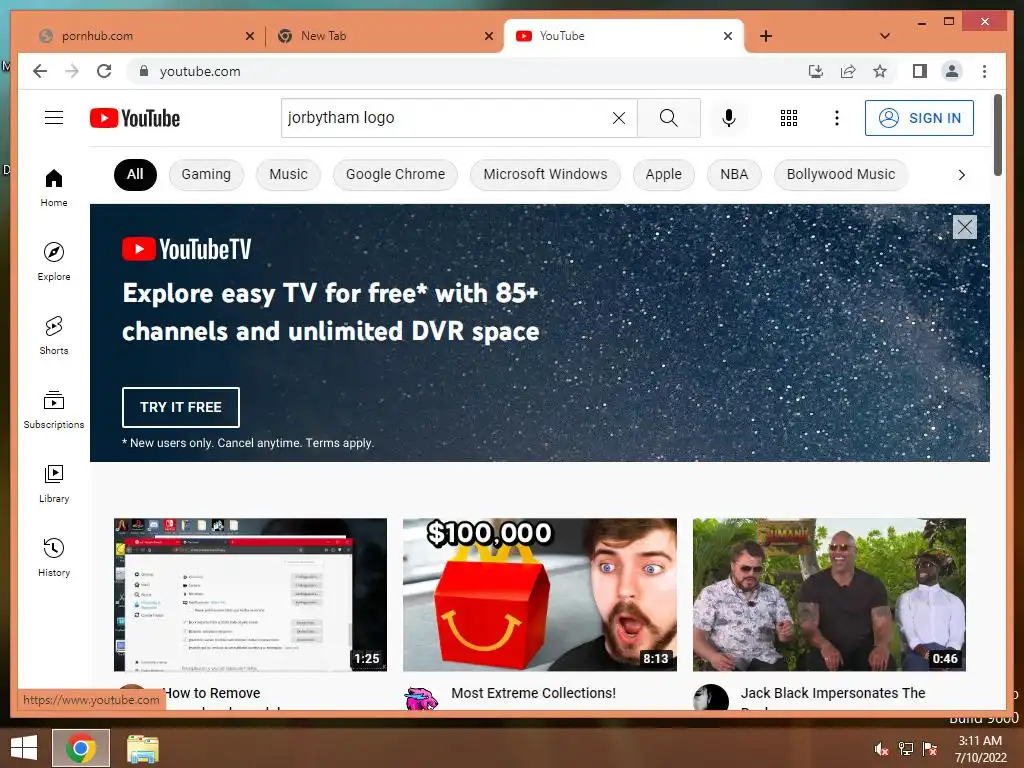Expand the tab search dropdown chevron
Viewport: 1024px width, 768px height.
tap(884, 36)
